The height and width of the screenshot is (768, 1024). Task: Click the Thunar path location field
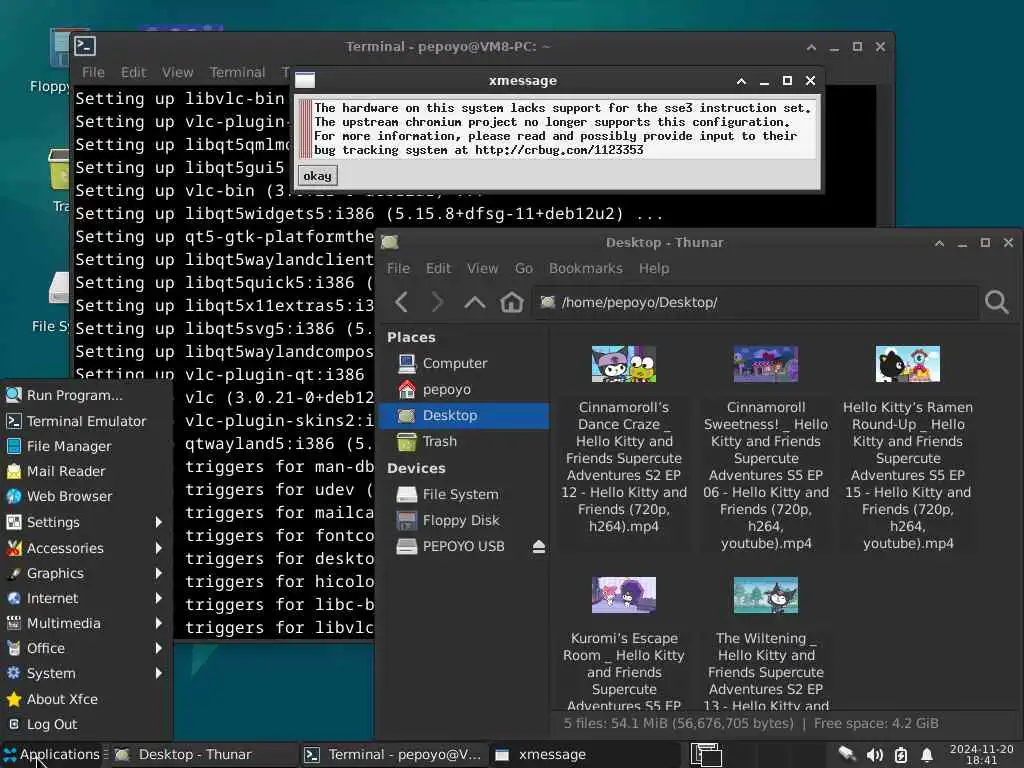pos(756,302)
